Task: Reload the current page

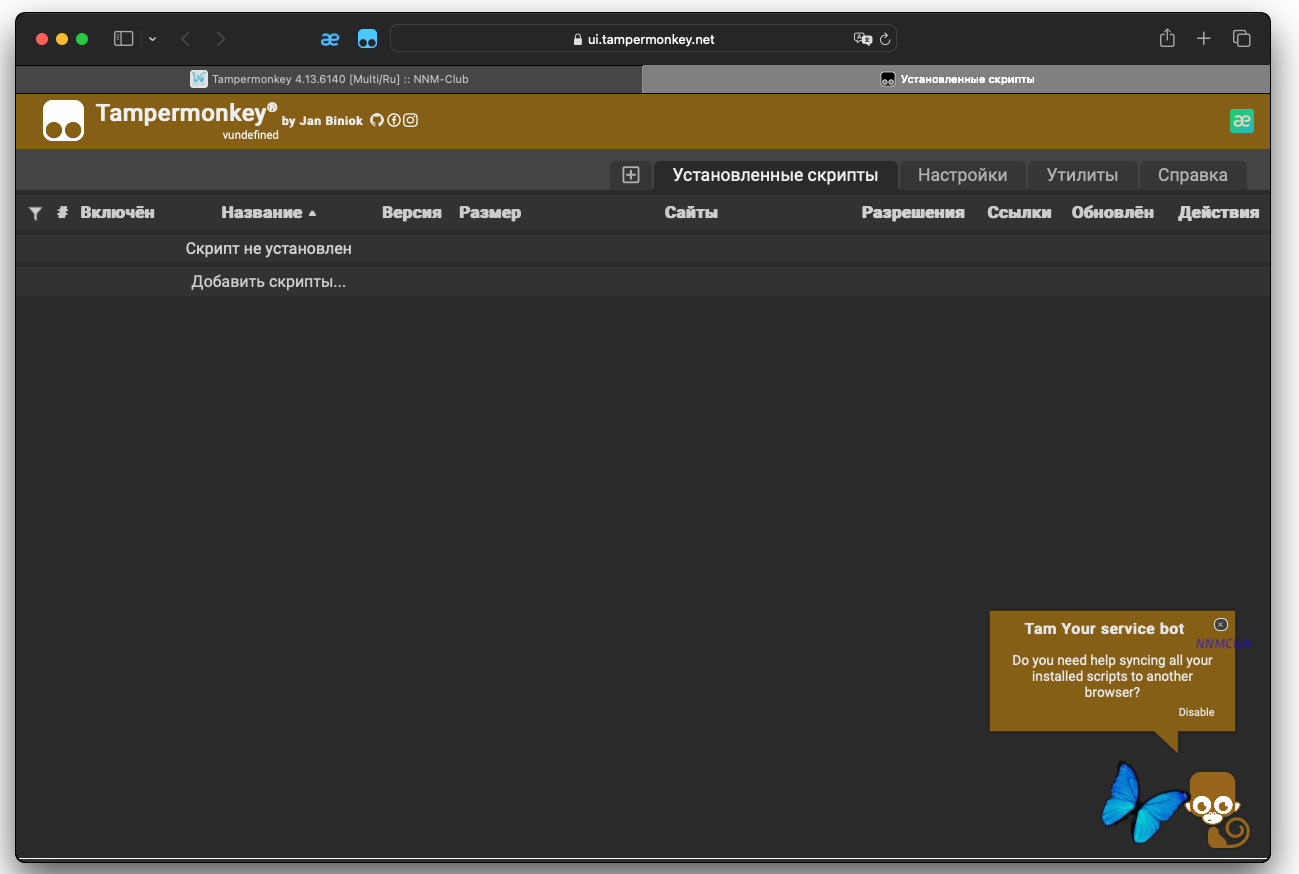Action: click(885, 39)
